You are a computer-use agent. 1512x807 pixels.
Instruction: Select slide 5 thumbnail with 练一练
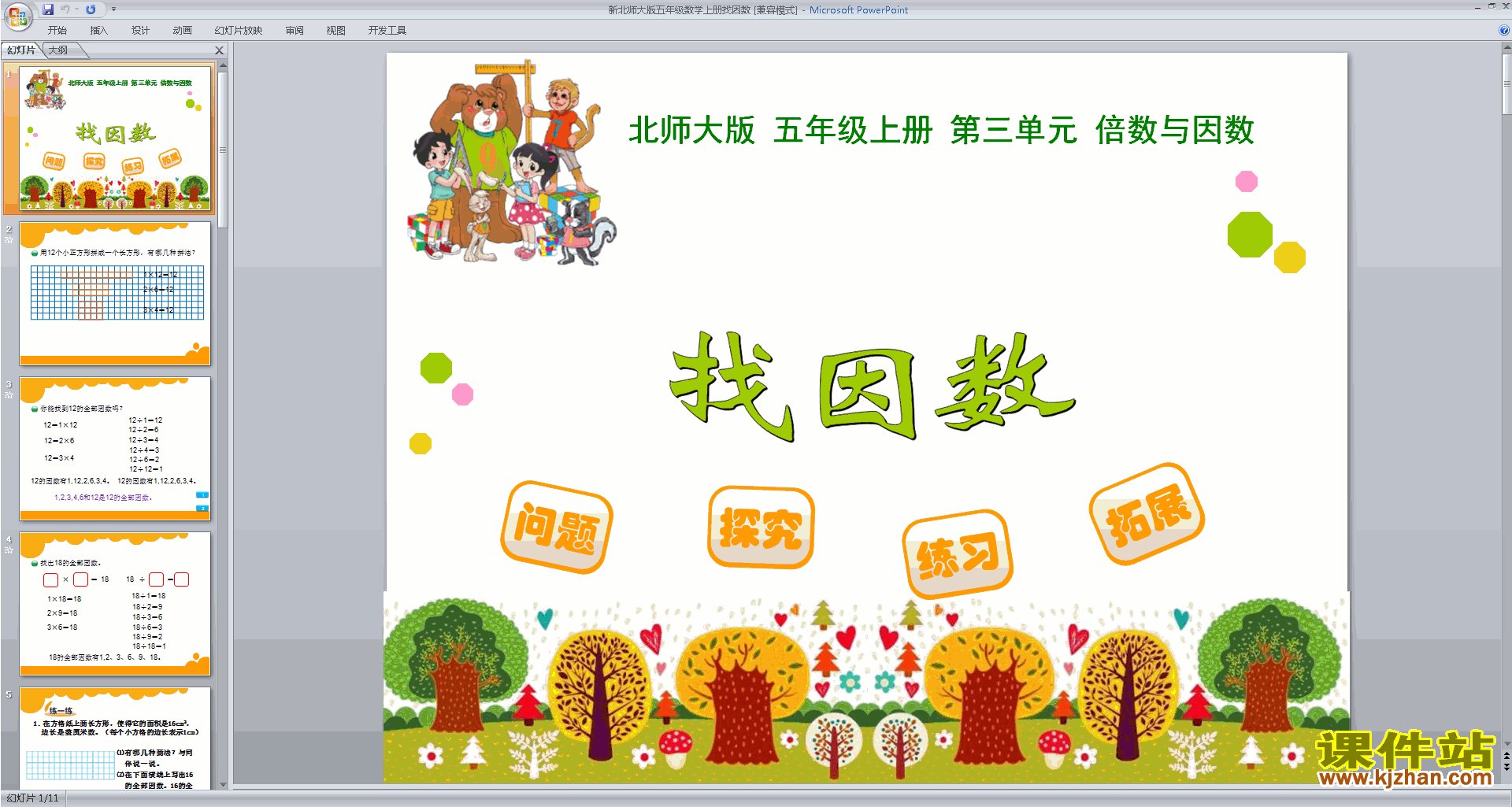point(115,738)
